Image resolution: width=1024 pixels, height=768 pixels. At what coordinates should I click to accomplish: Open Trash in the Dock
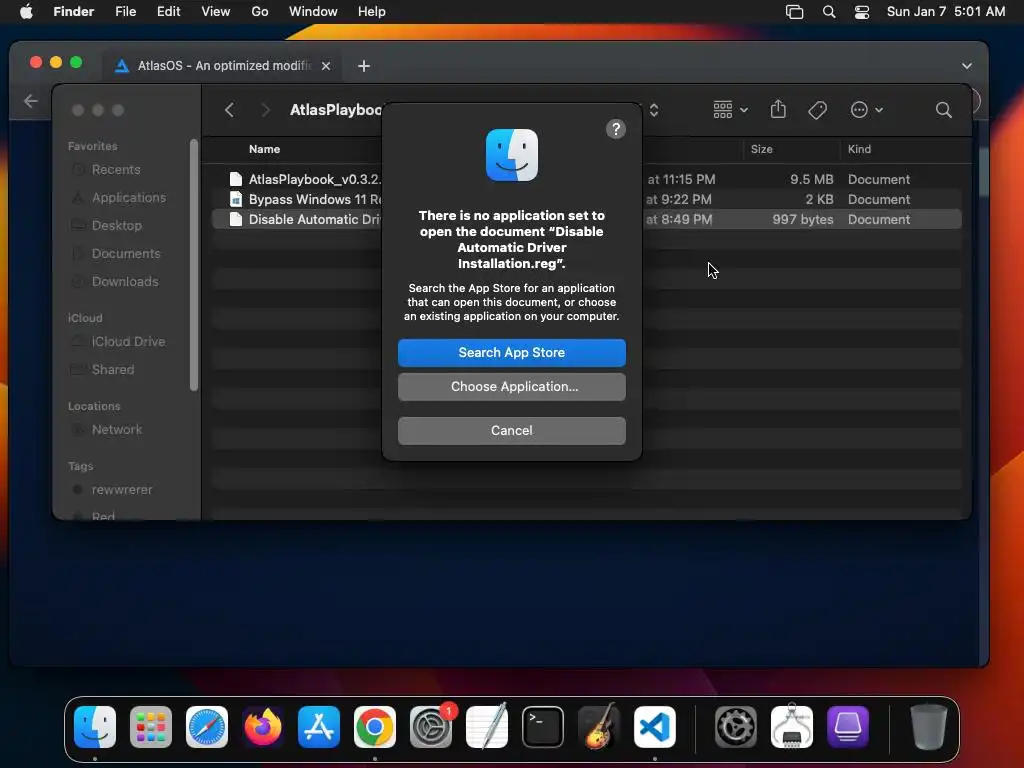929,727
